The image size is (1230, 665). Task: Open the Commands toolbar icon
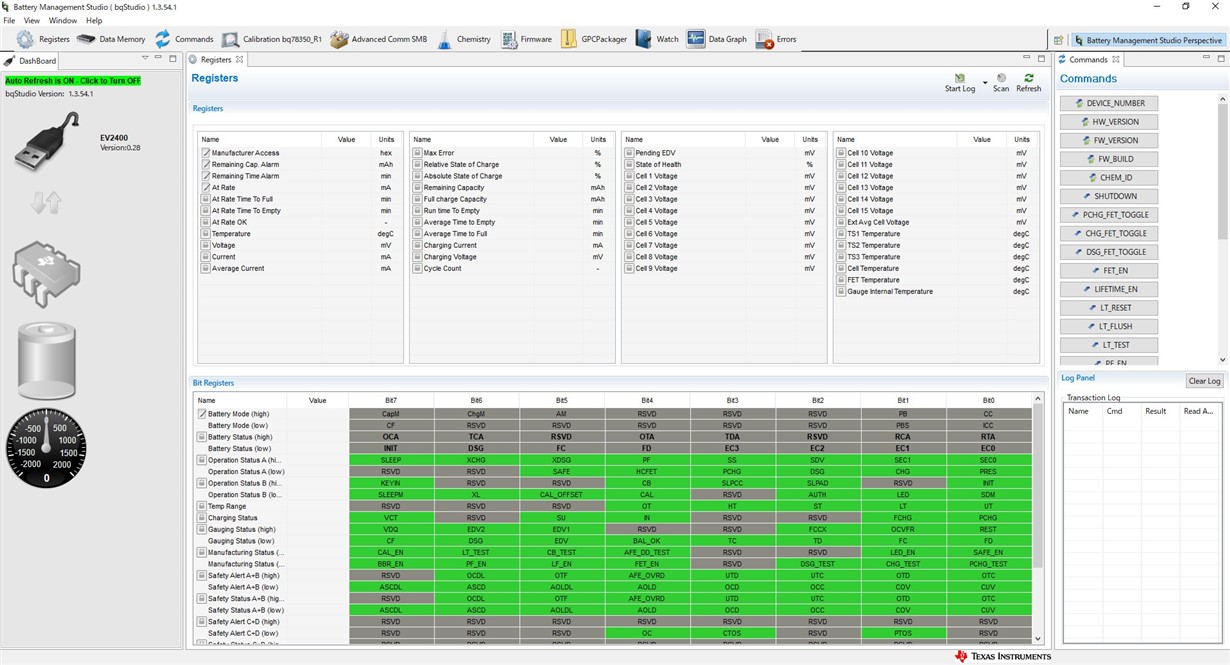tap(183, 39)
